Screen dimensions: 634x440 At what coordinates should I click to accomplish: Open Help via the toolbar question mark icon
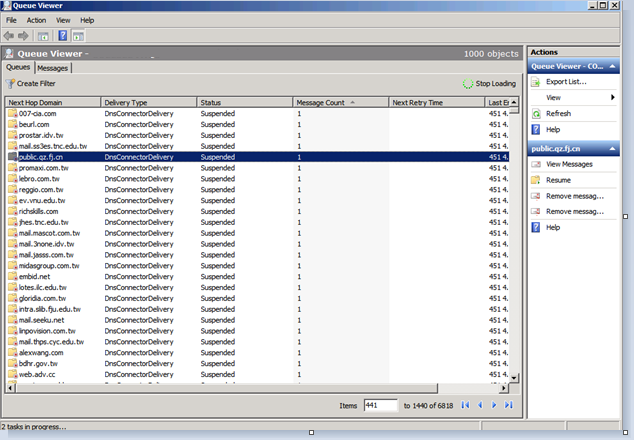(x=63, y=36)
